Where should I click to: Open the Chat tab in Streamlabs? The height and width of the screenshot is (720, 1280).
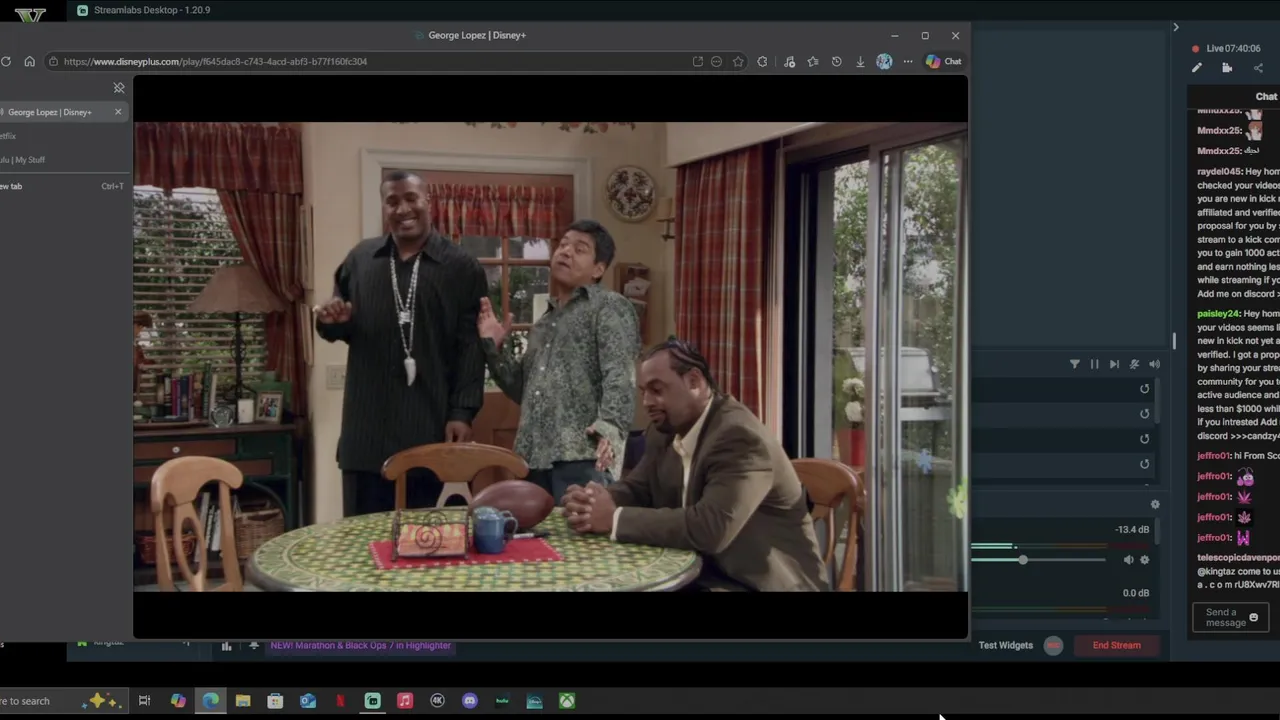[x=1266, y=97]
